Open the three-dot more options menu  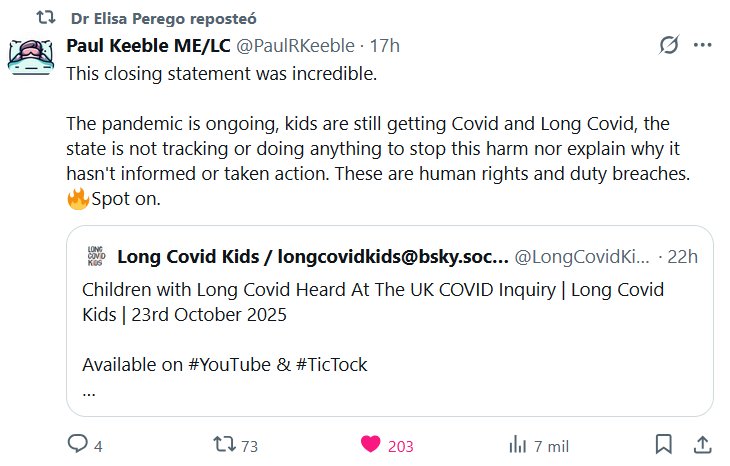click(703, 46)
